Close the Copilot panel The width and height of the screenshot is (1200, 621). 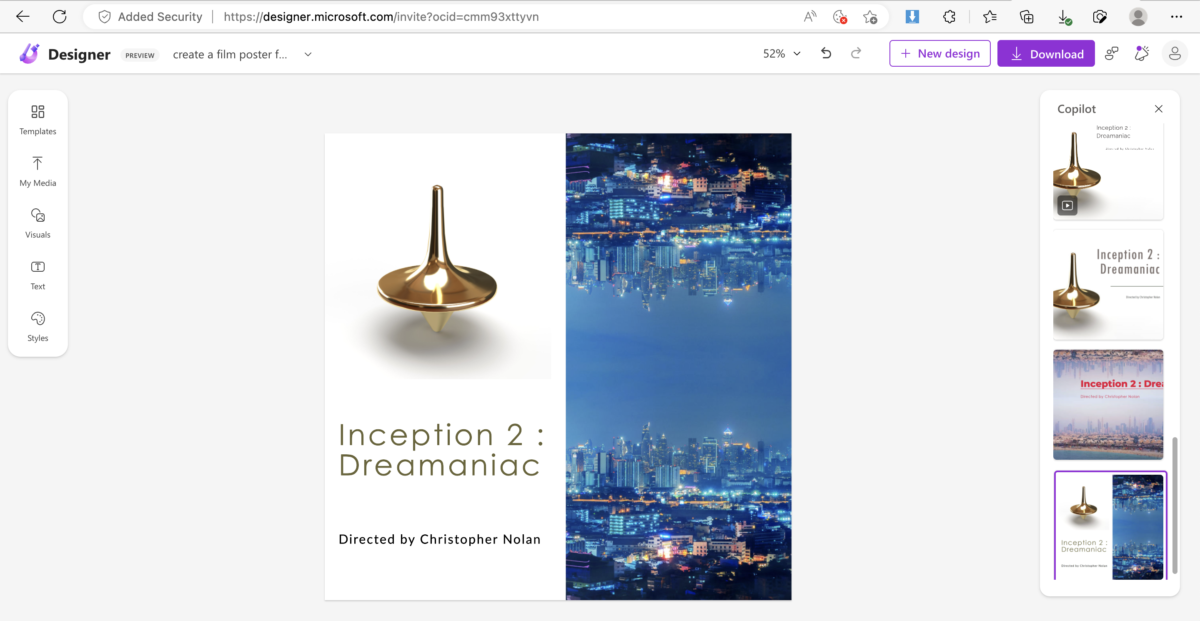[x=1159, y=109]
